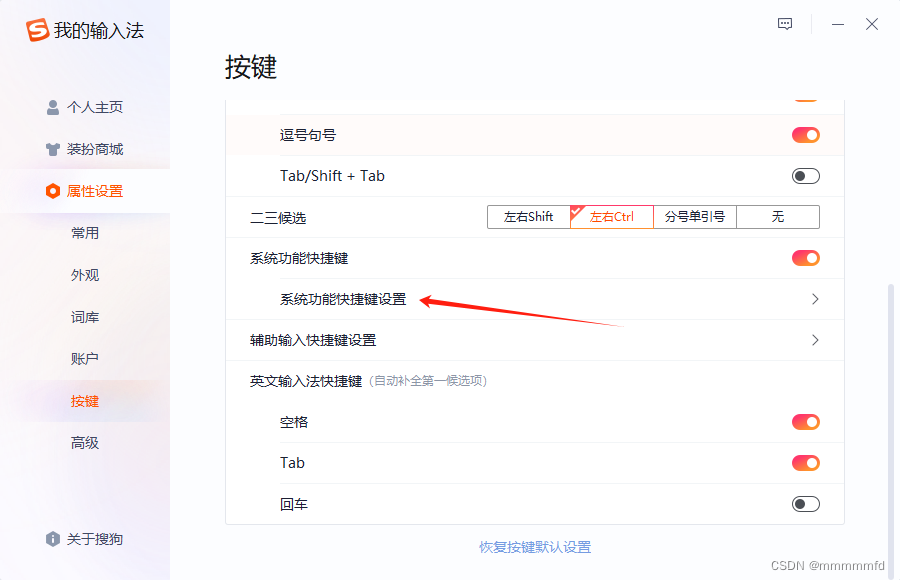The width and height of the screenshot is (900, 580).
Task: Click the 按键 page title
Action: pyautogui.click(x=251, y=67)
